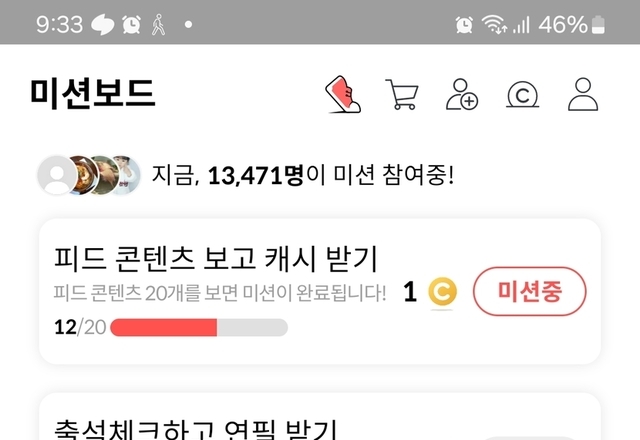This screenshot has width=640, height=440.
Task: Open the 출석체크하고 연필 받기 mission card
Action: (320, 417)
